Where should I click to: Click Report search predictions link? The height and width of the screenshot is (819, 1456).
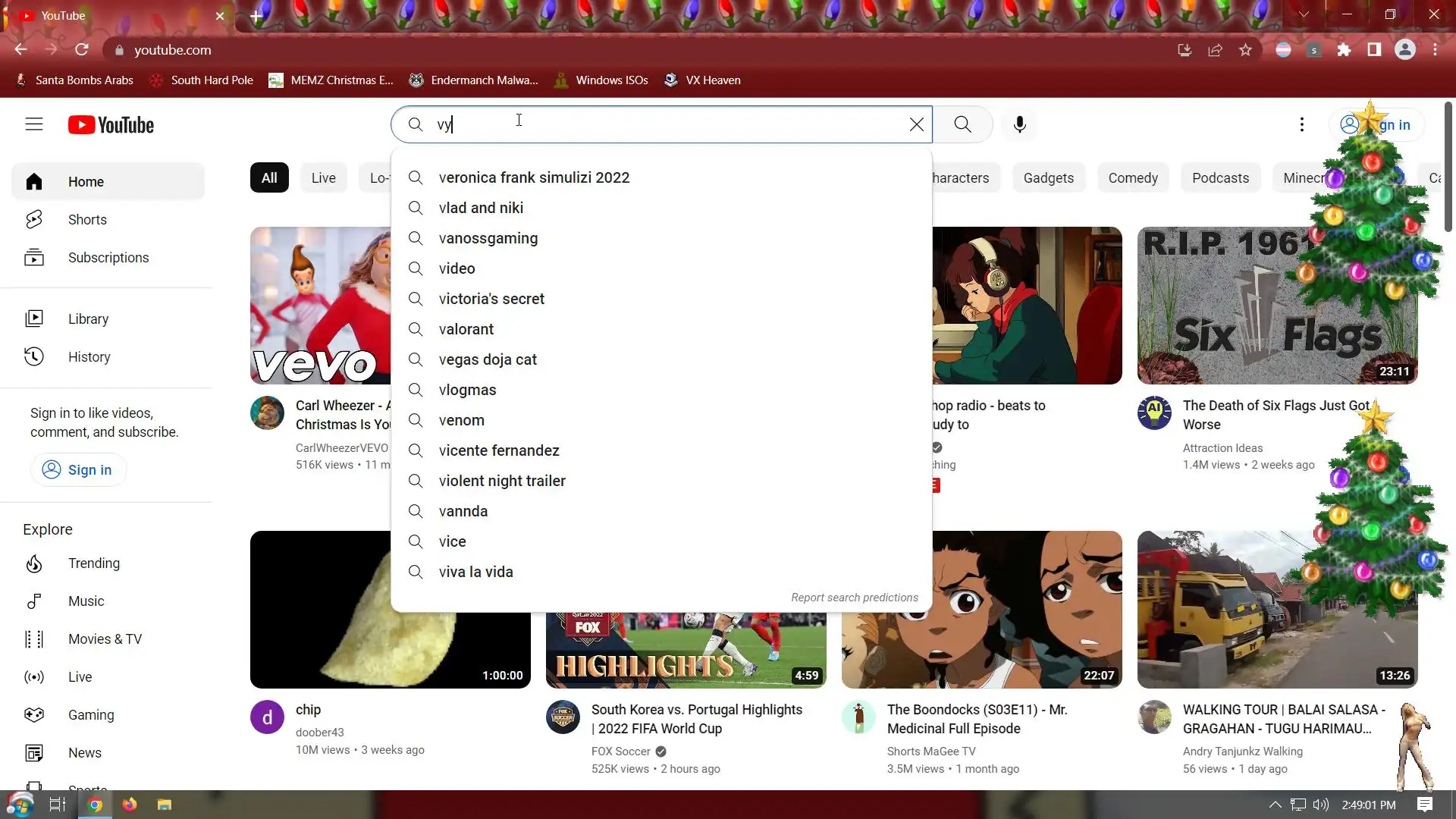(854, 598)
